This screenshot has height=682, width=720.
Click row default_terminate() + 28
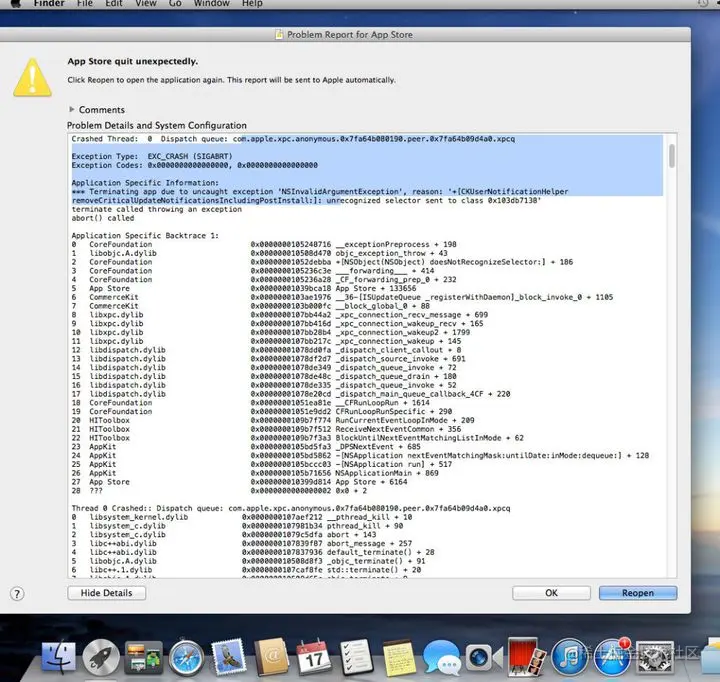click(x=253, y=552)
